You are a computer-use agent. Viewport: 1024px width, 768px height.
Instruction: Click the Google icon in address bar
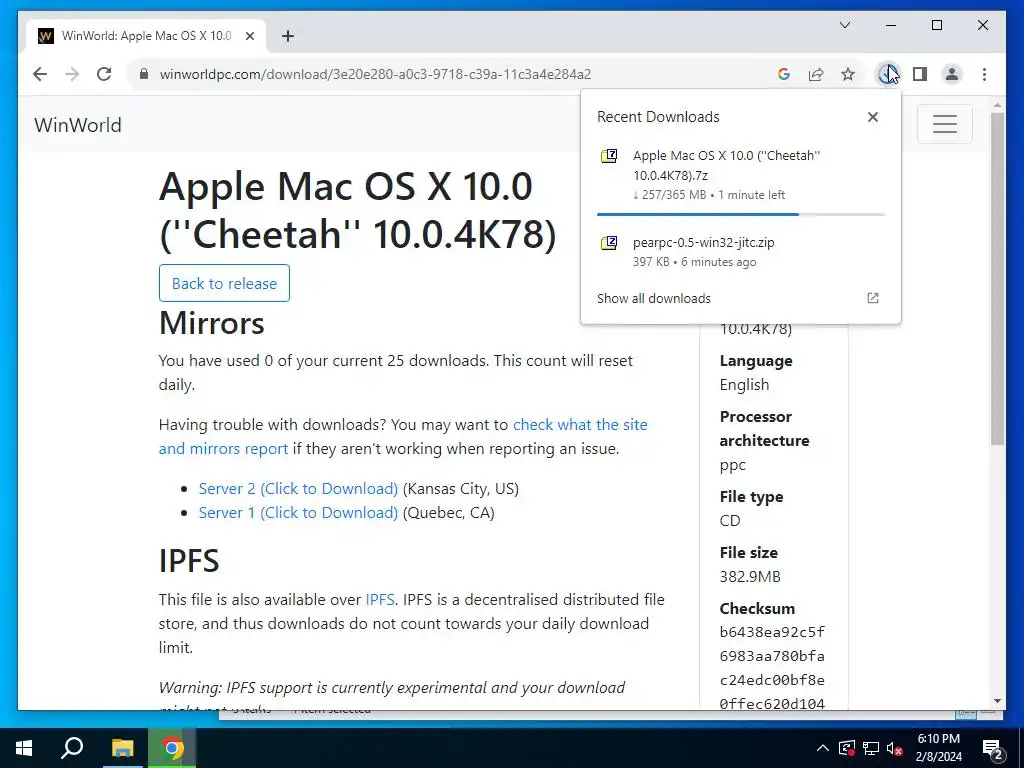(x=784, y=74)
